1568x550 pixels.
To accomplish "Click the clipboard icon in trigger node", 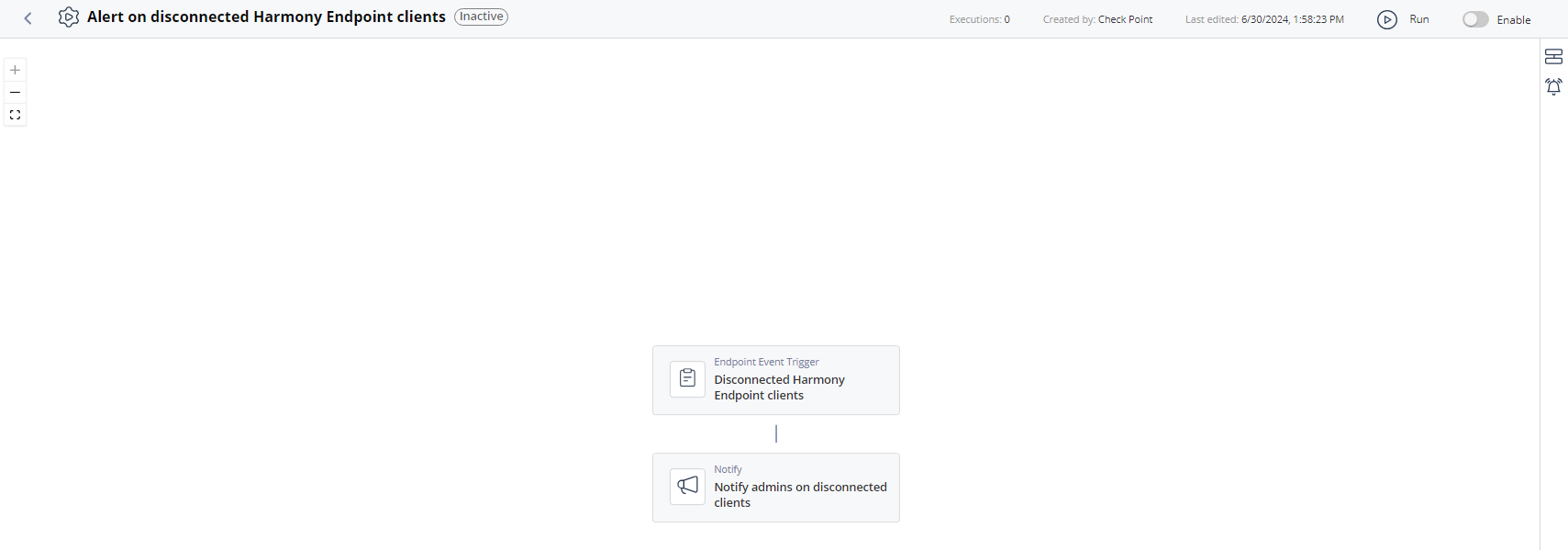I will tap(687, 379).
